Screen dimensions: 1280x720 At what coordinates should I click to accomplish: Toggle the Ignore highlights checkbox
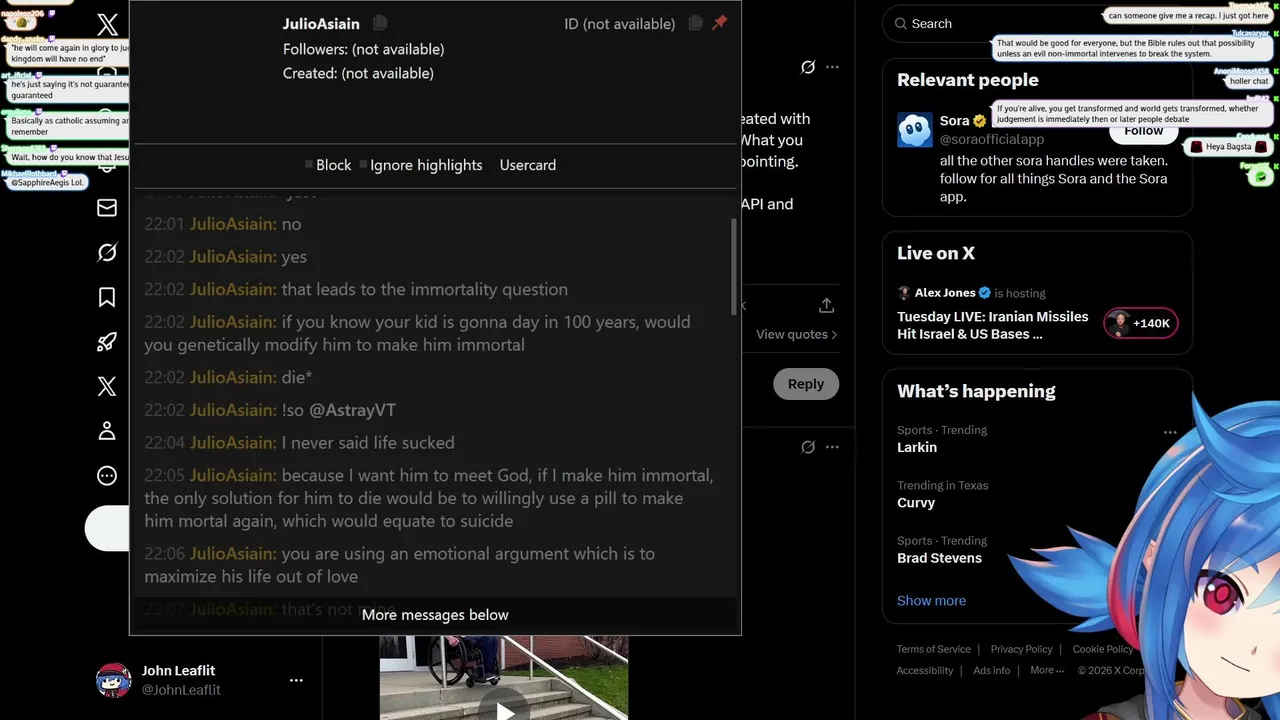[363, 165]
